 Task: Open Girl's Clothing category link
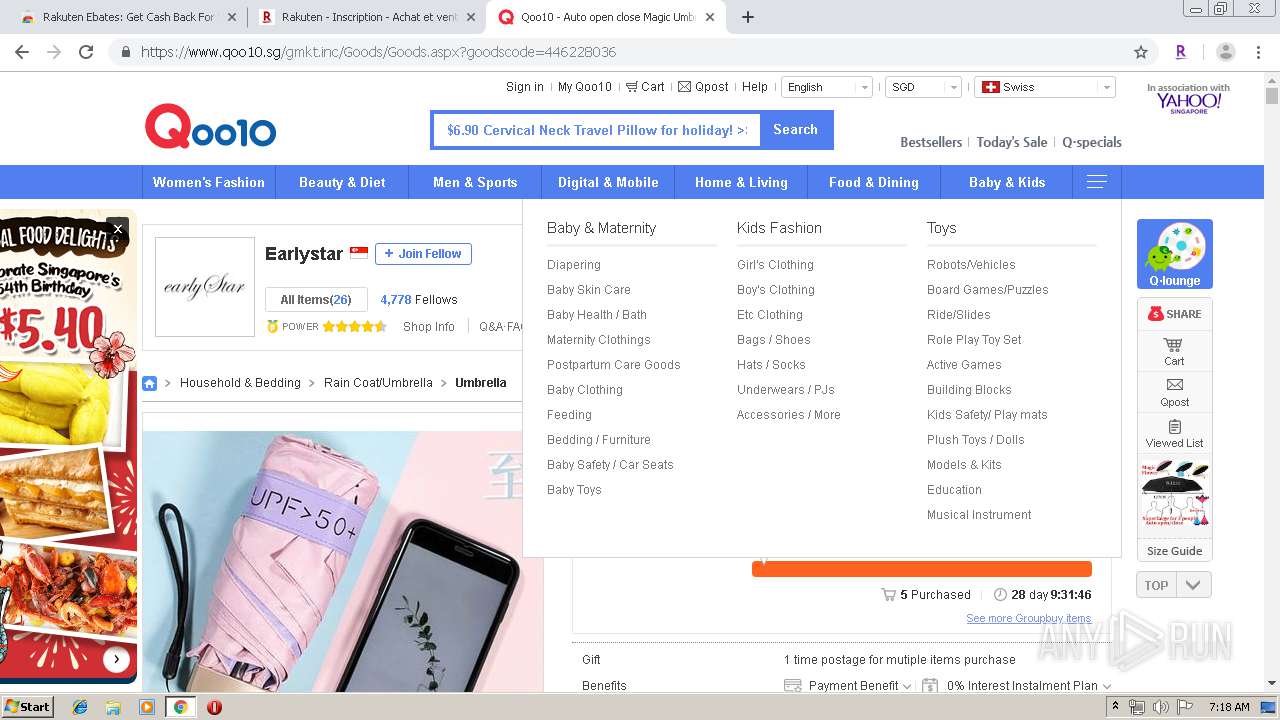pyautogui.click(x=775, y=265)
